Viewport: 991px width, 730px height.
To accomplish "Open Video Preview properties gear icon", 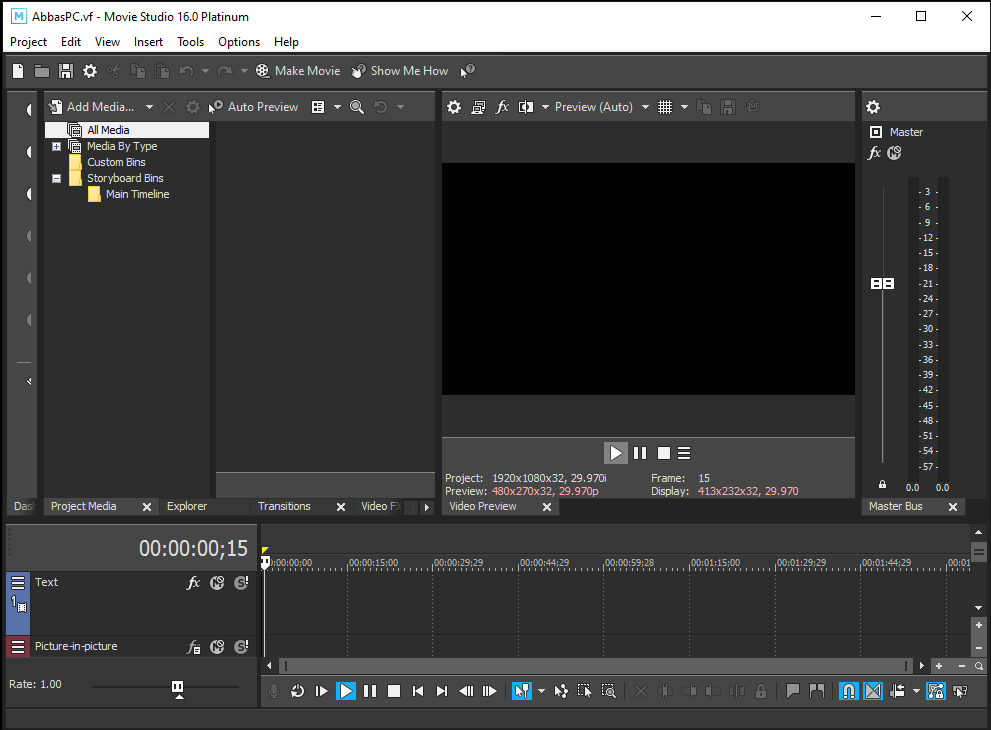I will click(454, 107).
